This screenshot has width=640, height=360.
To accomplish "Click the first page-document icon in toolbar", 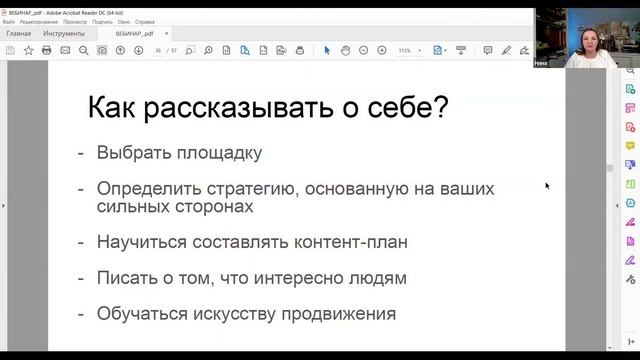I will click(227, 50).
